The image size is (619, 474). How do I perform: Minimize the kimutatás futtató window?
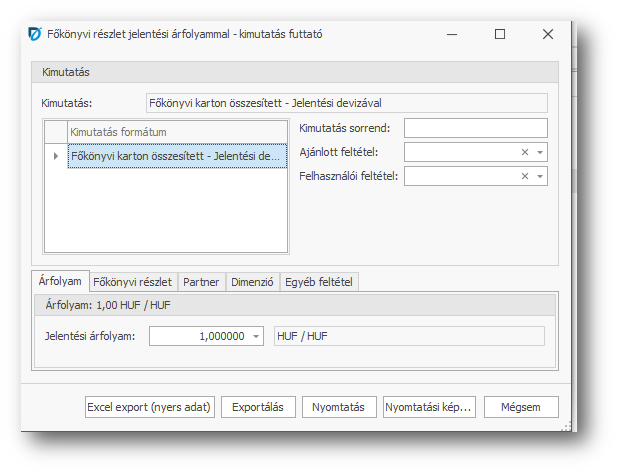click(452, 34)
